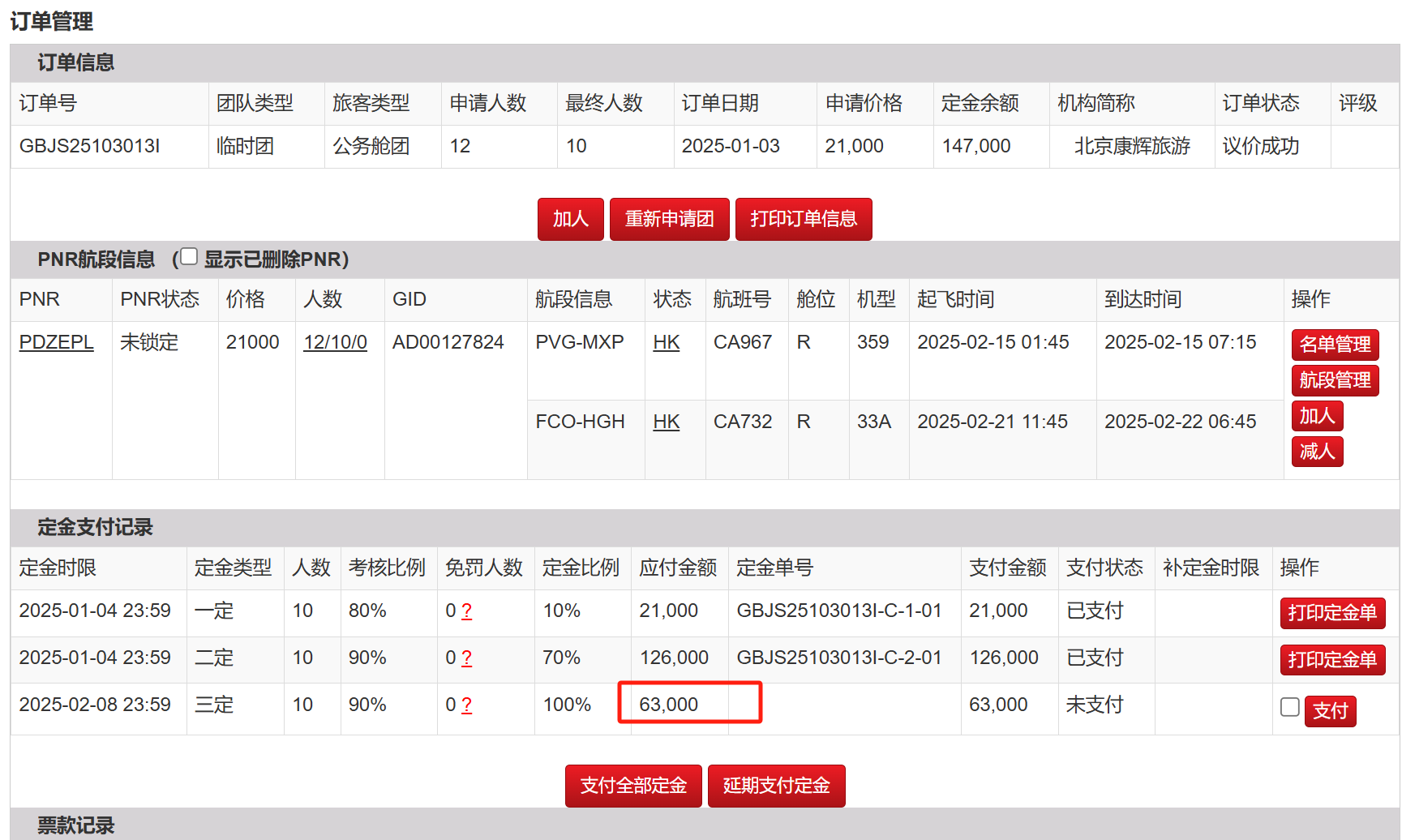This screenshot has width=1402, height=840.
Task: Click 支付 button for 三定 deposit
Action: point(1330,711)
